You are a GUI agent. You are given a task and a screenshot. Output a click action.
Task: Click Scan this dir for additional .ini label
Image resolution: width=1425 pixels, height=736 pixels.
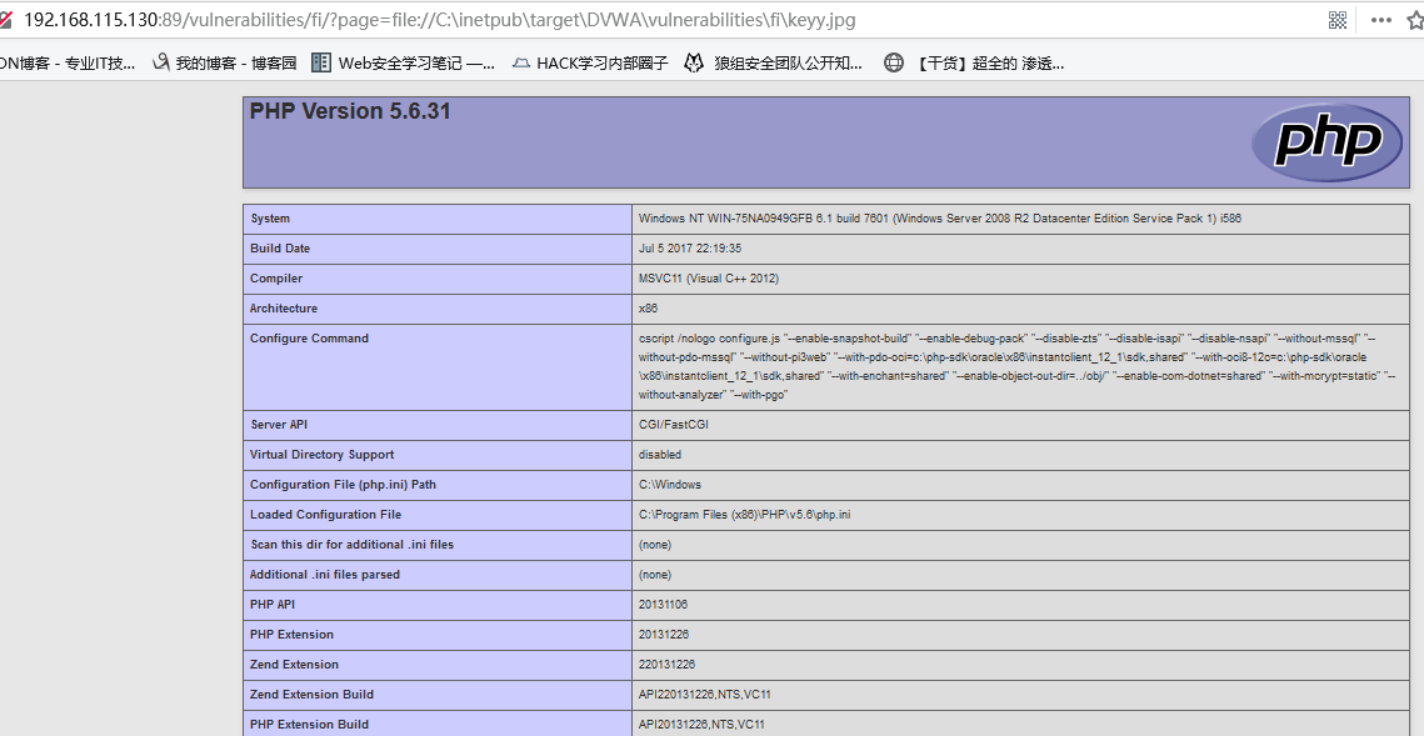pos(352,544)
